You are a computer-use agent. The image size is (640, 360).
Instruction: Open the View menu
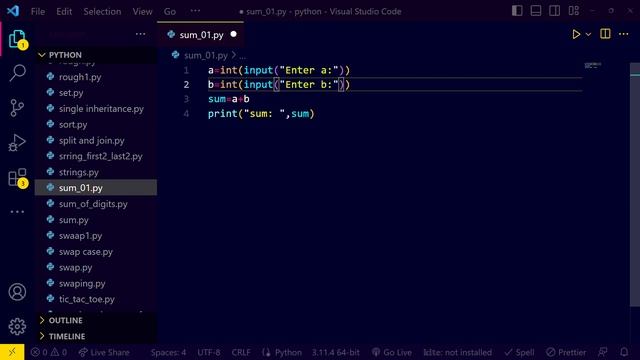pos(142,11)
